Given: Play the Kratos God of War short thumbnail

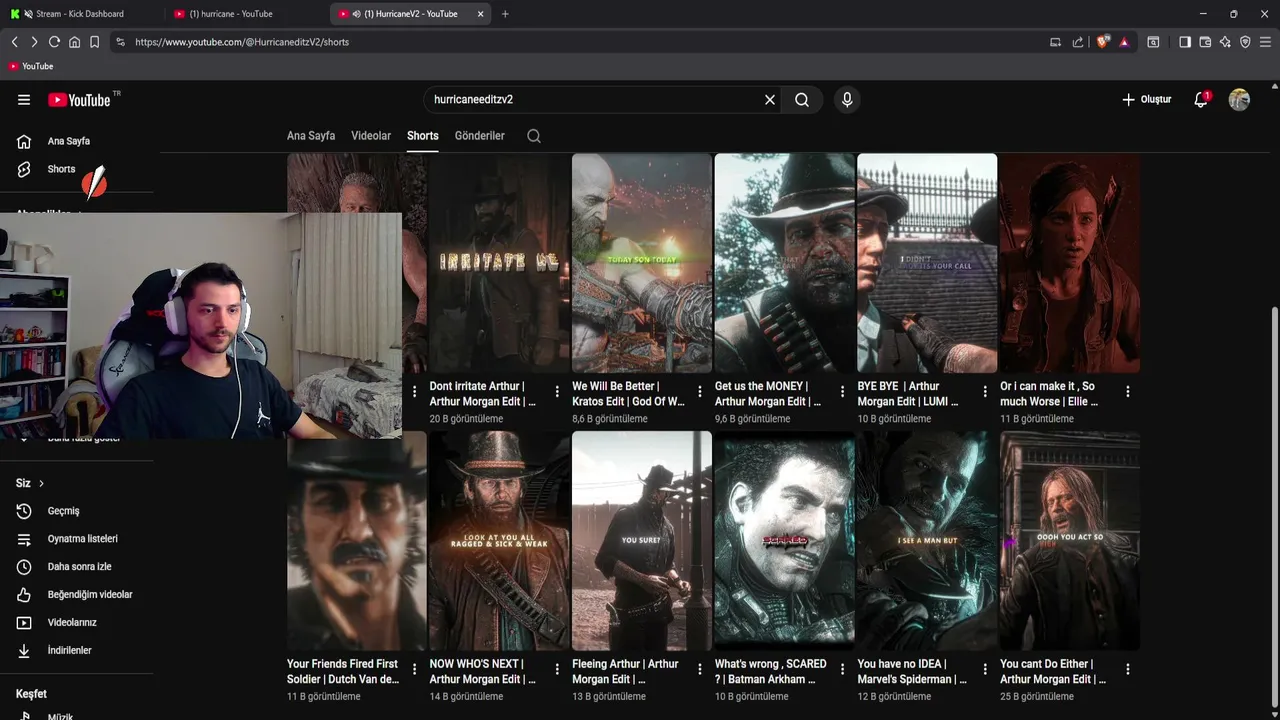Looking at the screenshot, I should (642, 263).
